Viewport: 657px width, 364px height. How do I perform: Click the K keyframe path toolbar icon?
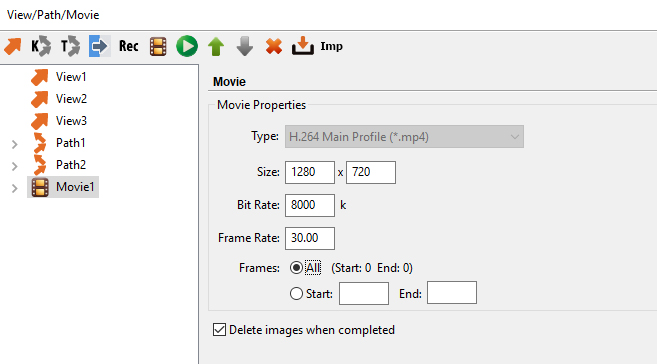click(41, 46)
